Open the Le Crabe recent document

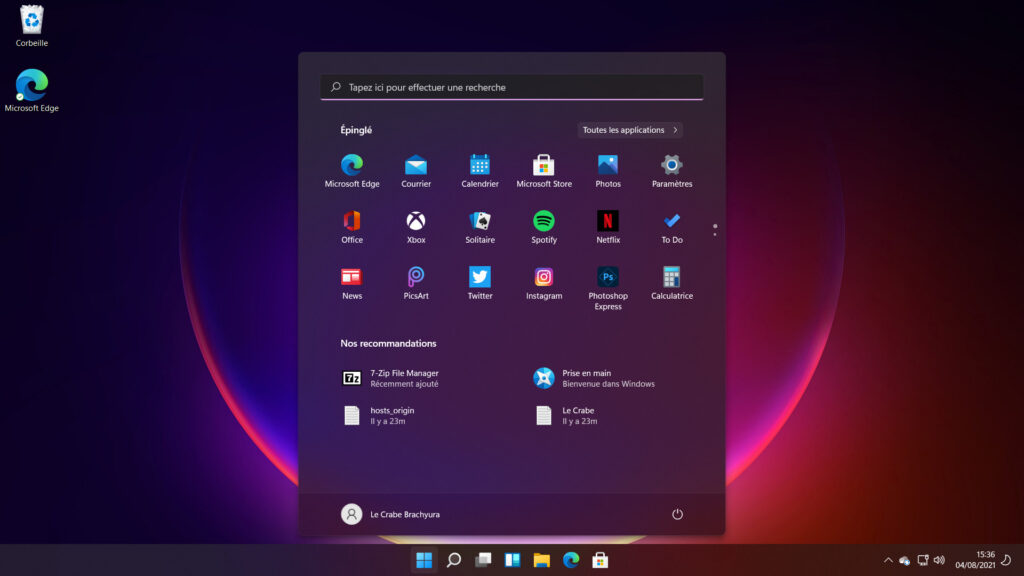coord(566,415)
